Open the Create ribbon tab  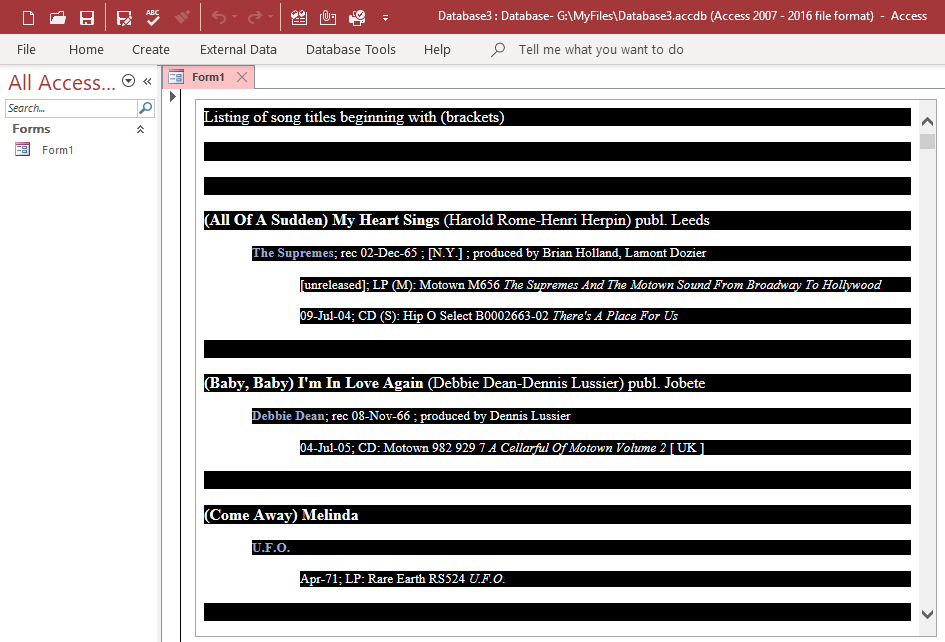(151, 49)
